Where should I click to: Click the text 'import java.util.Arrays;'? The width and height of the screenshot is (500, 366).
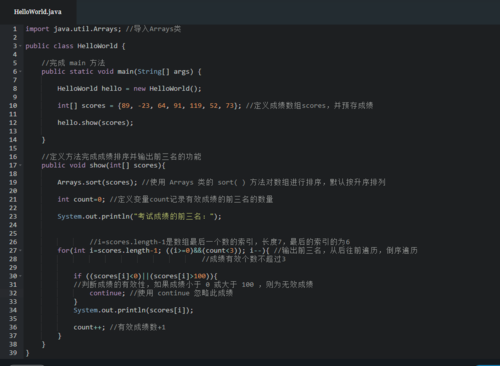[x=73, y=29]
